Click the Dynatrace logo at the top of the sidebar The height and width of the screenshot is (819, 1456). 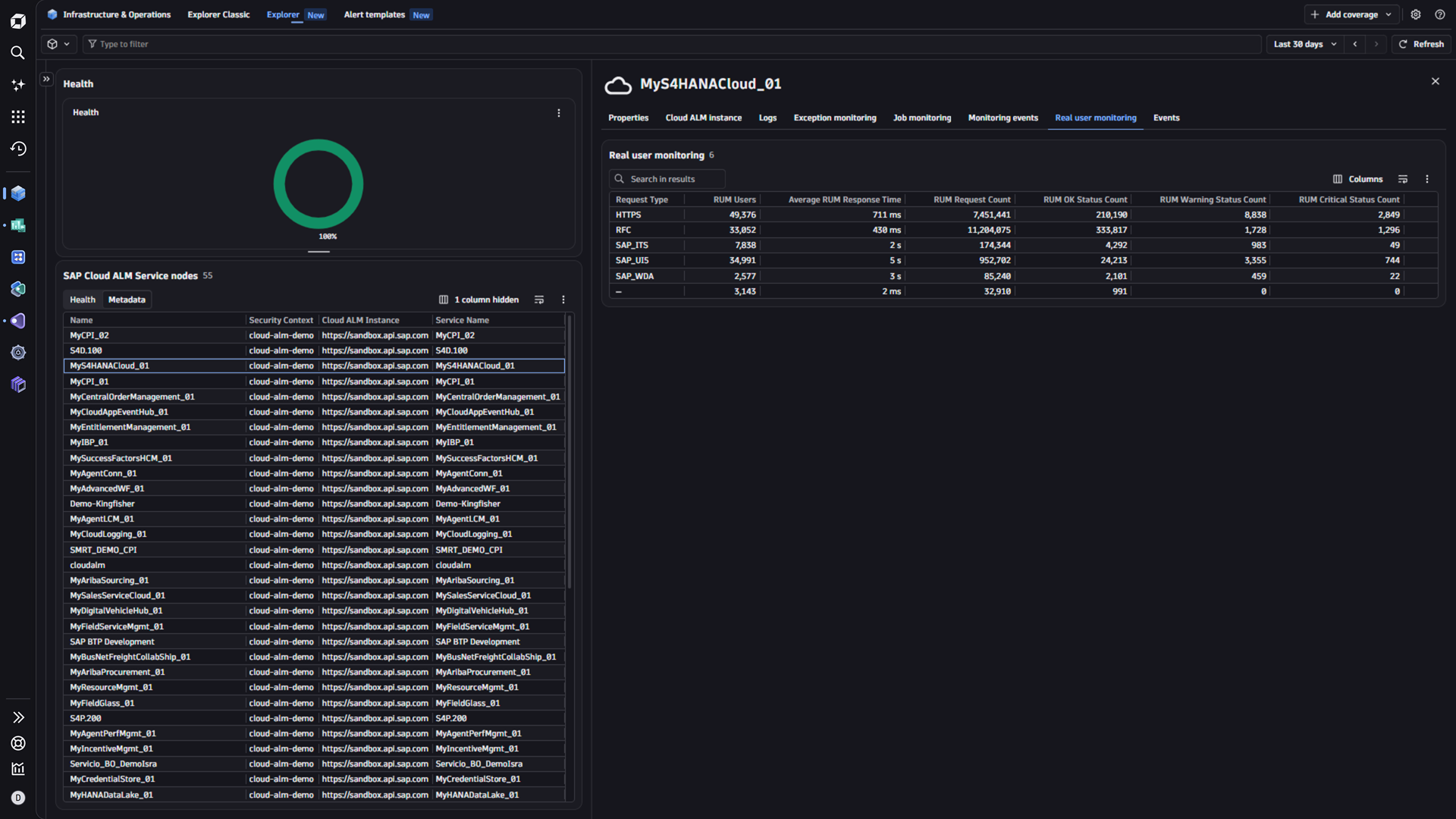[x=17, y=21]
